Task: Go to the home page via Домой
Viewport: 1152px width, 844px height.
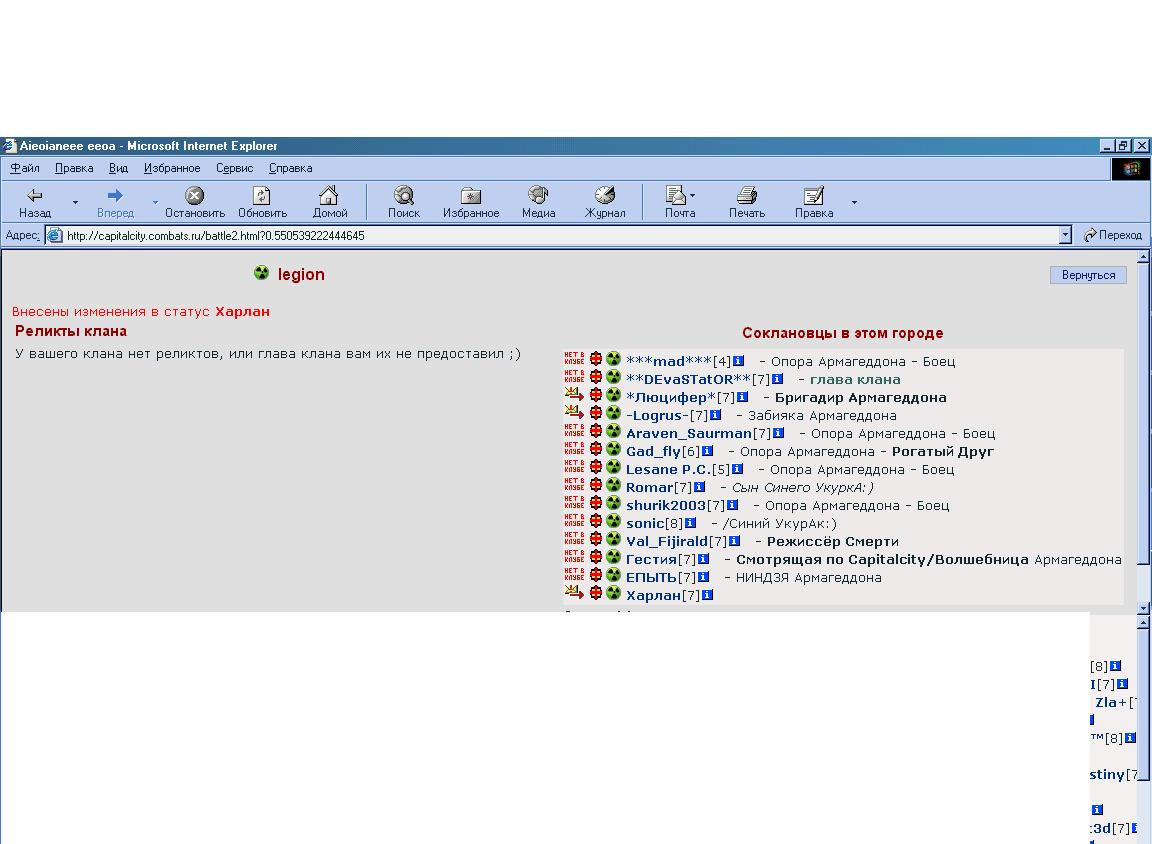Action: point(330,203)
